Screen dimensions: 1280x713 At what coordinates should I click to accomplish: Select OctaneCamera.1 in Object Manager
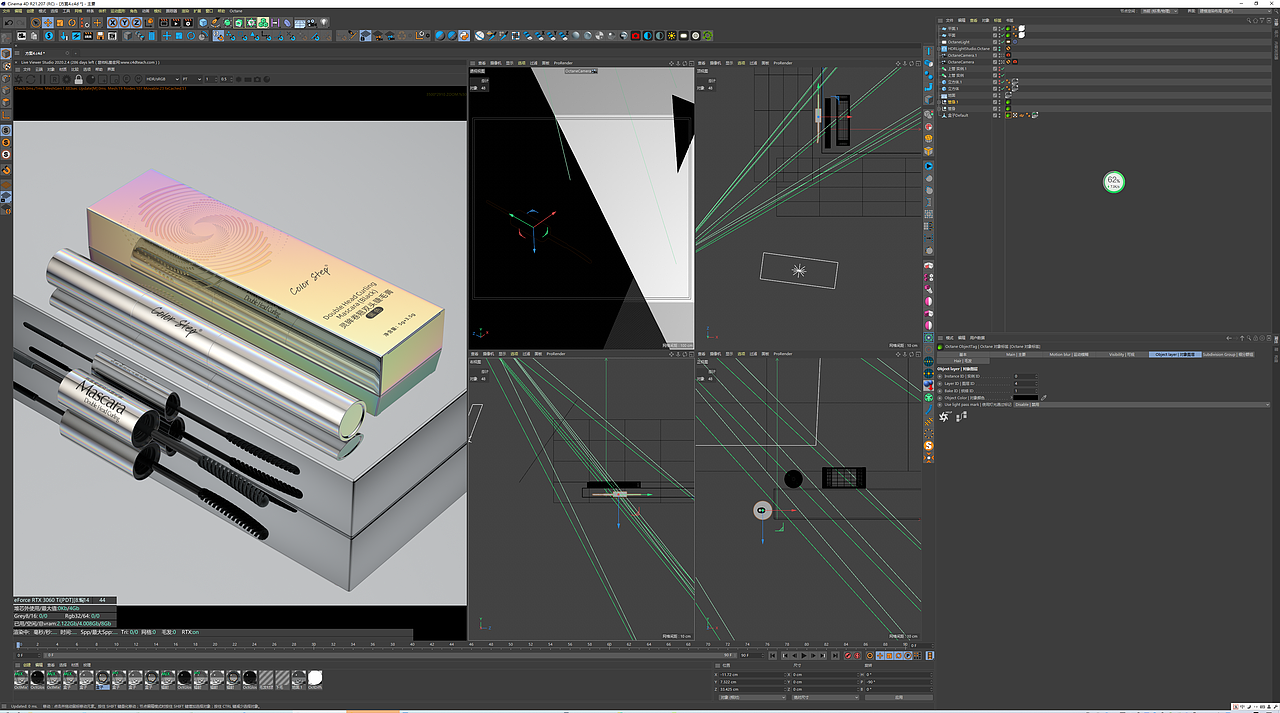click(x=962, y=55)
